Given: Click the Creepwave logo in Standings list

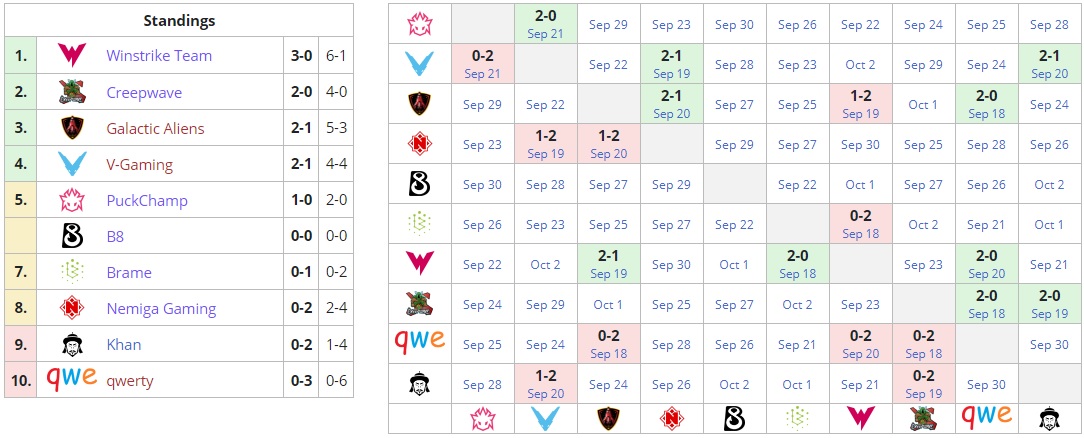Looking at the screenshot, I should point(71,92).
